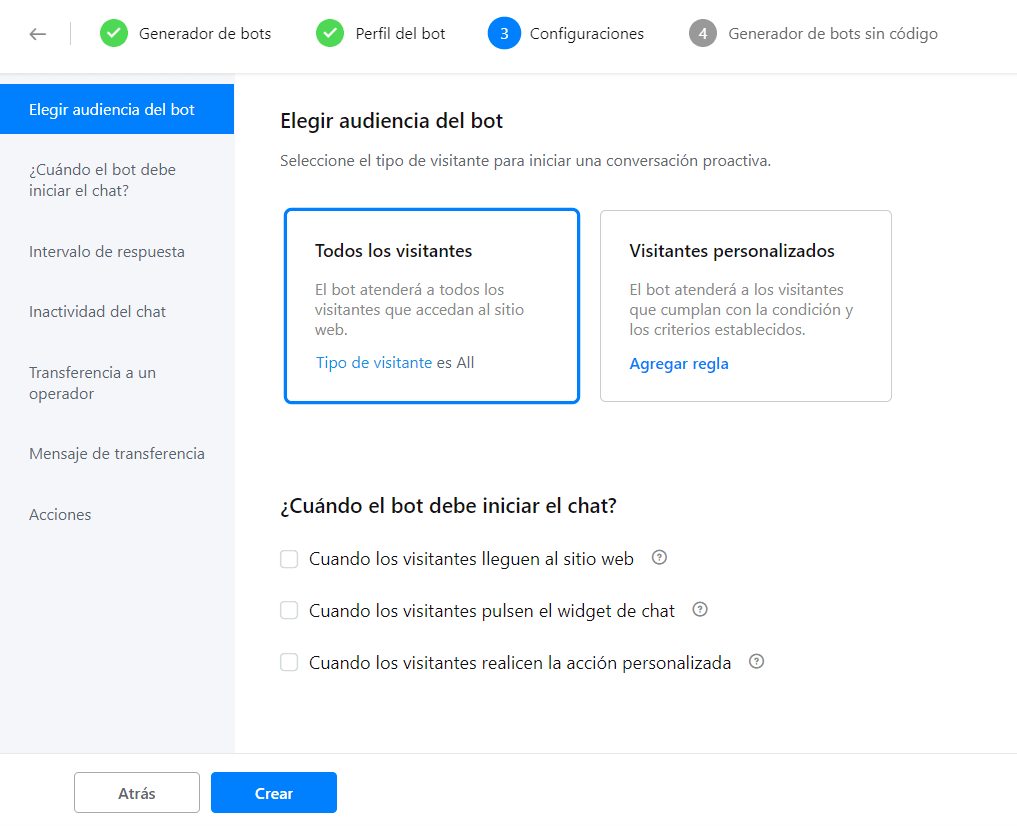Go to Inactividad del chat section
The image size is (1017, 826).
[x=98, y=312]
